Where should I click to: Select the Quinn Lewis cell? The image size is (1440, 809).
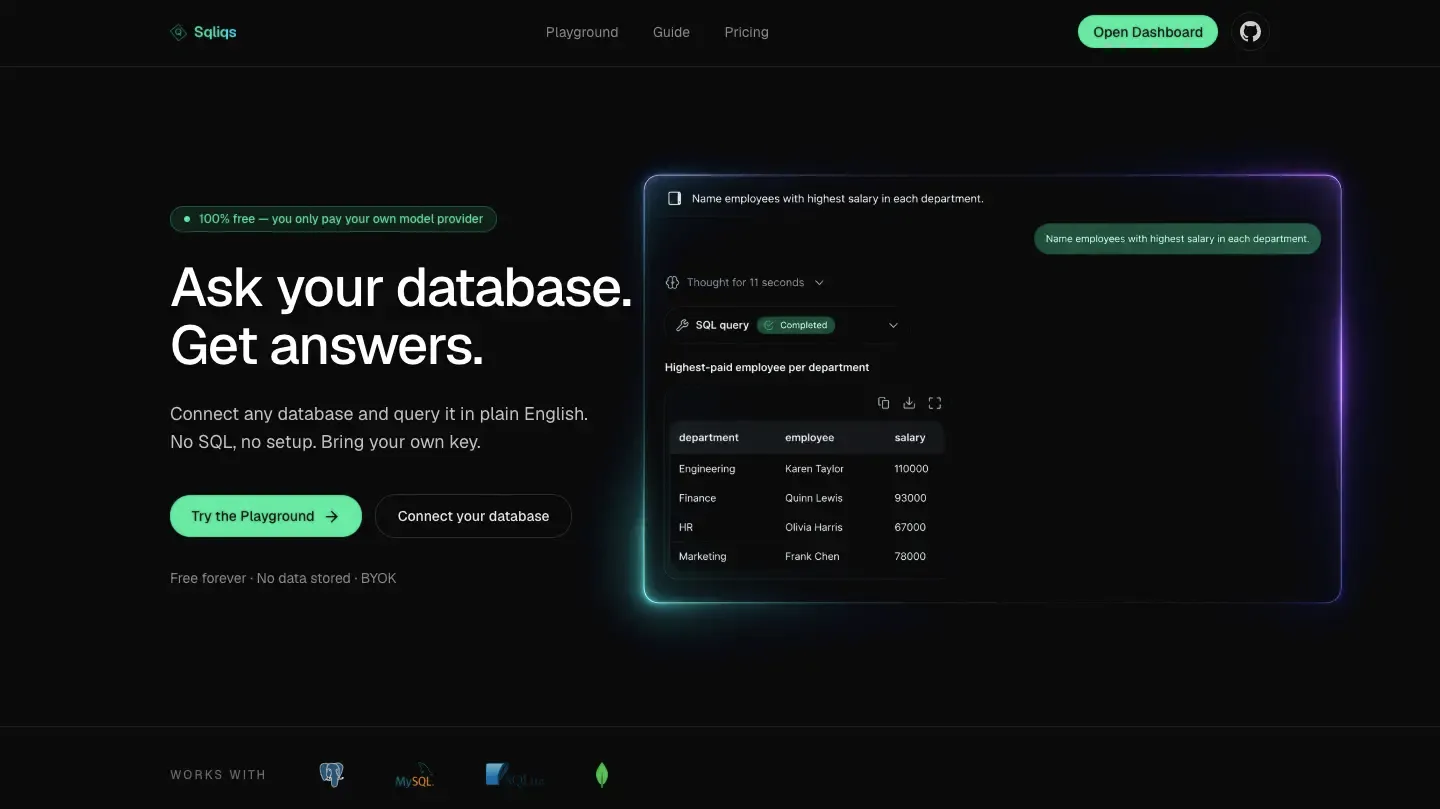[814, 498]
